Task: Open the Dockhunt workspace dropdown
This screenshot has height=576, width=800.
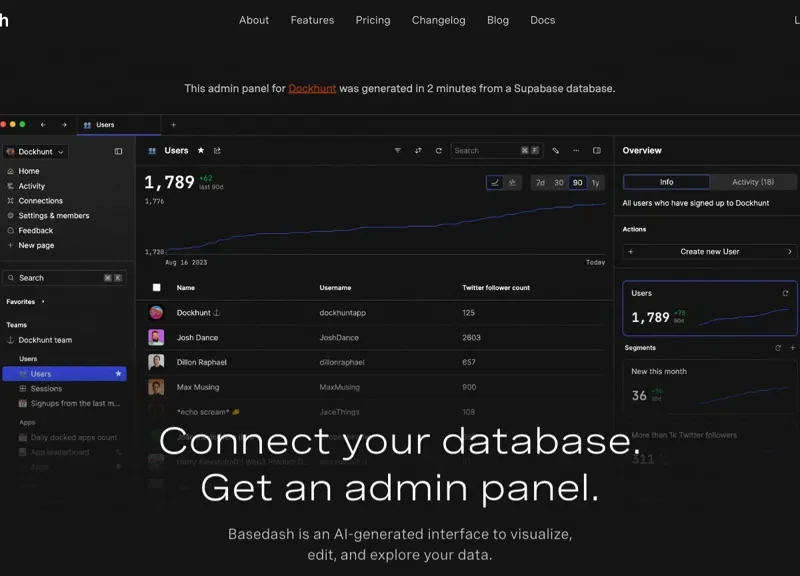Action: coord(36,152)
